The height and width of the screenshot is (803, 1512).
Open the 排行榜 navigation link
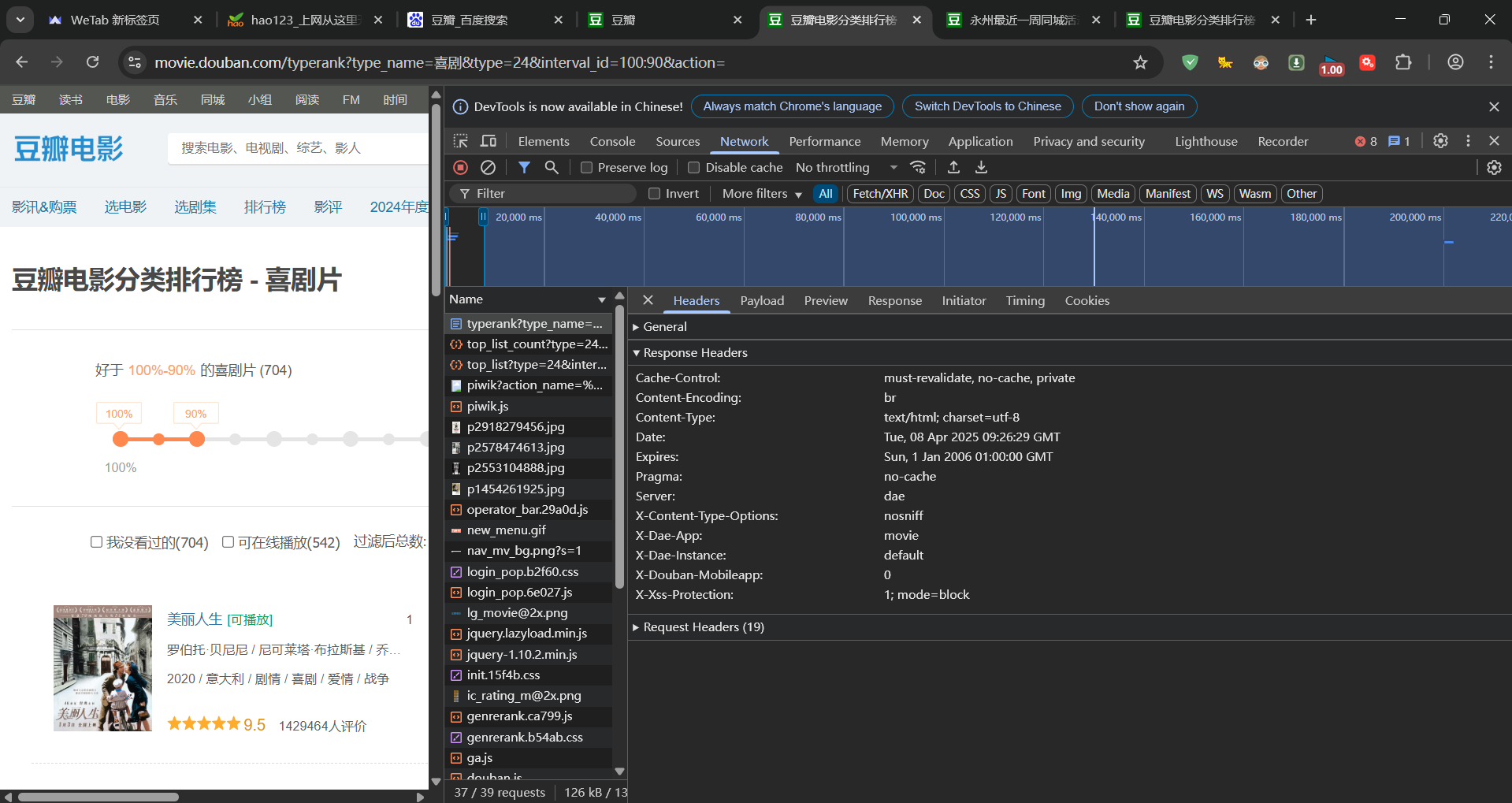point(265,207)
